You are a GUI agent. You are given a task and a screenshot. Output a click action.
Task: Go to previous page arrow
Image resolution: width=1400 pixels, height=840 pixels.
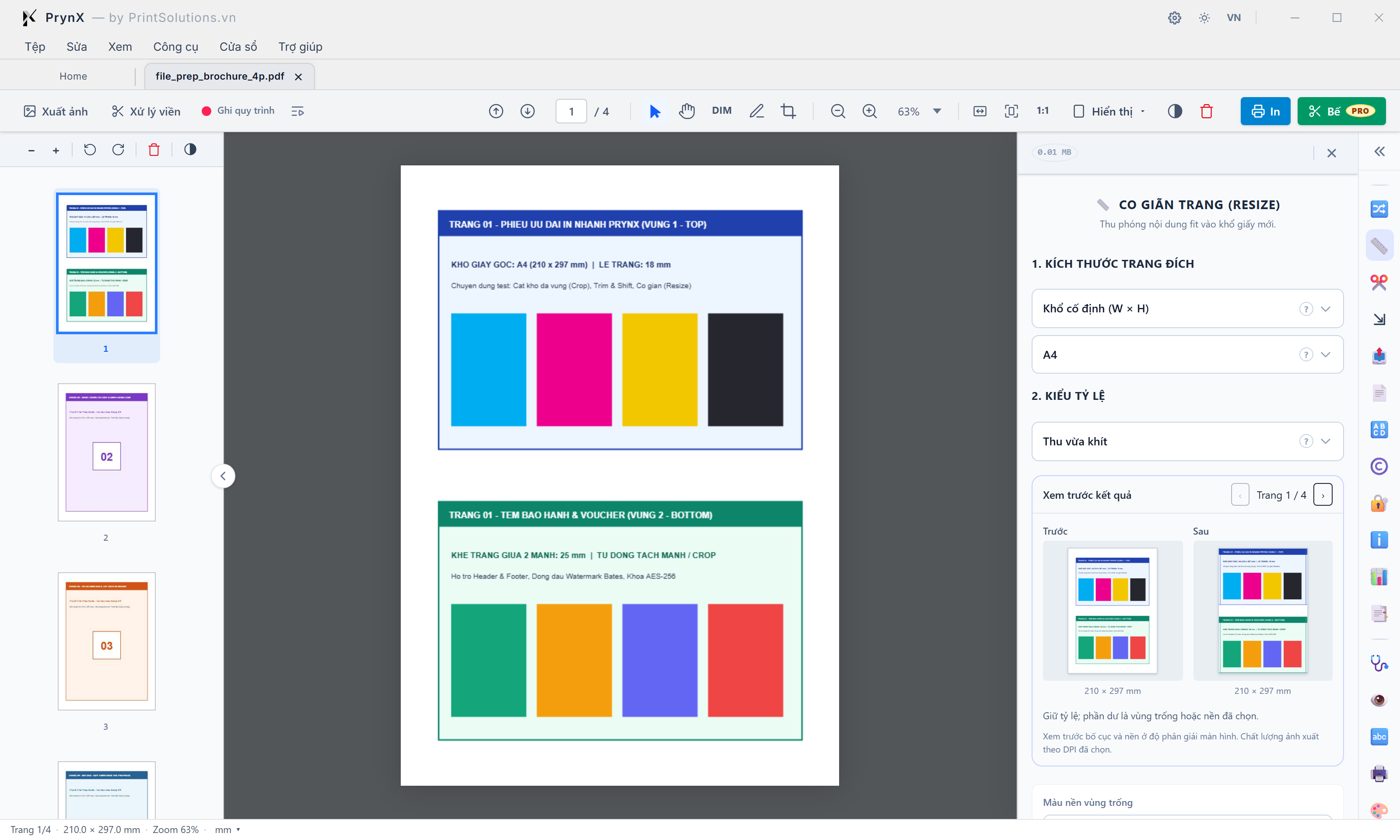(496, 112)
